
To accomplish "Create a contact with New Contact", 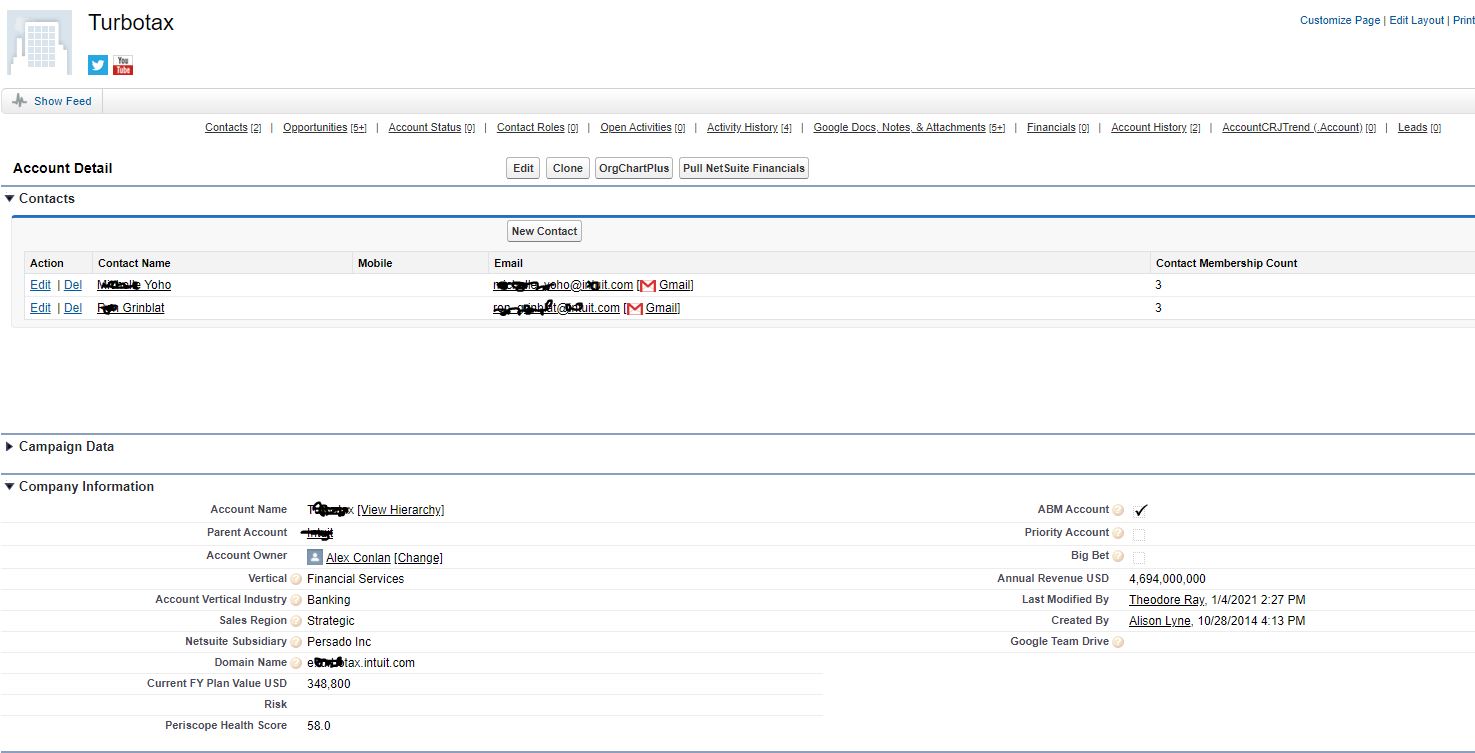I will pos(544,231).
